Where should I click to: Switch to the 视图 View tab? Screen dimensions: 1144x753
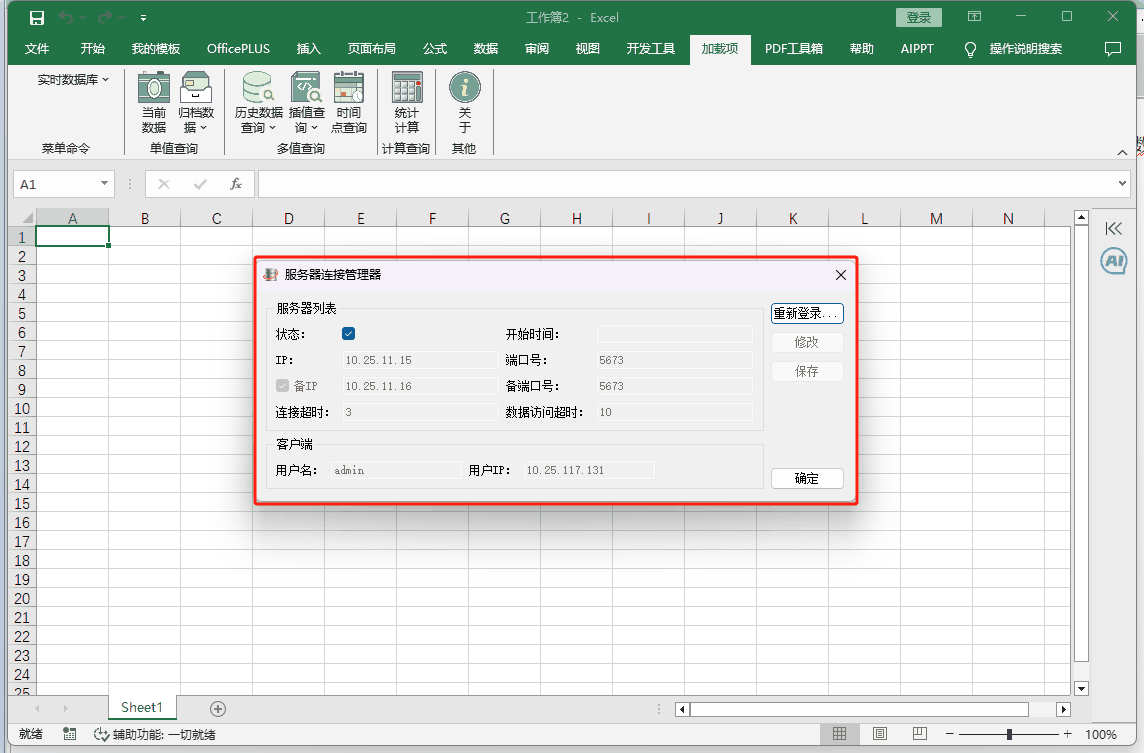coord(587,49)
